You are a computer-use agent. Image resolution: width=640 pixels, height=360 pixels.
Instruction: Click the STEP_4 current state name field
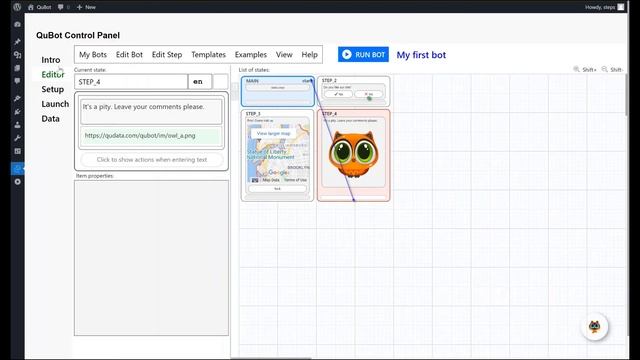[131, 82]
